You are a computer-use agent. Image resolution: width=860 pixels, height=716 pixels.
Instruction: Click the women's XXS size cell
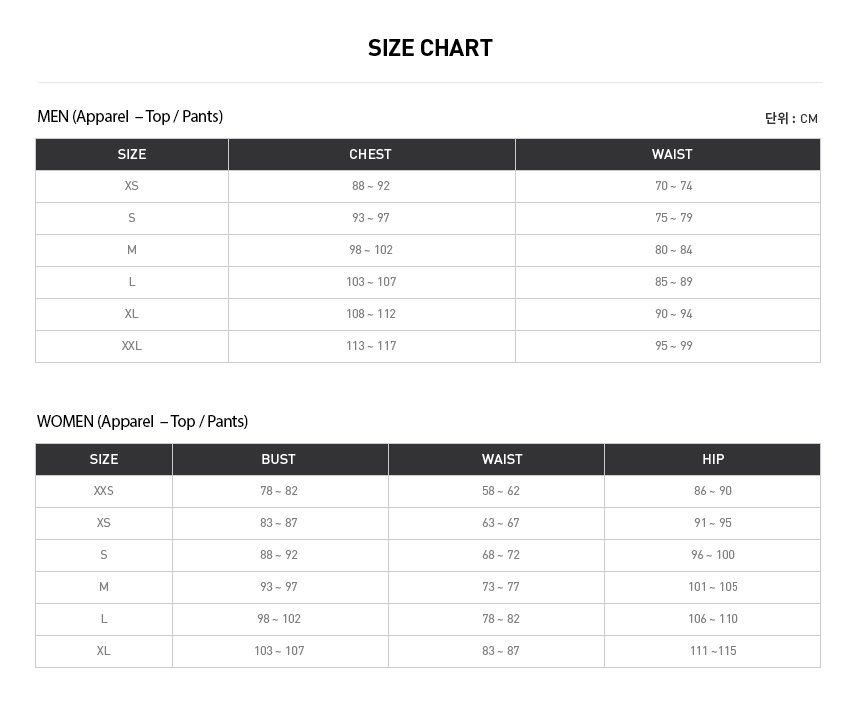pos(104,491)
